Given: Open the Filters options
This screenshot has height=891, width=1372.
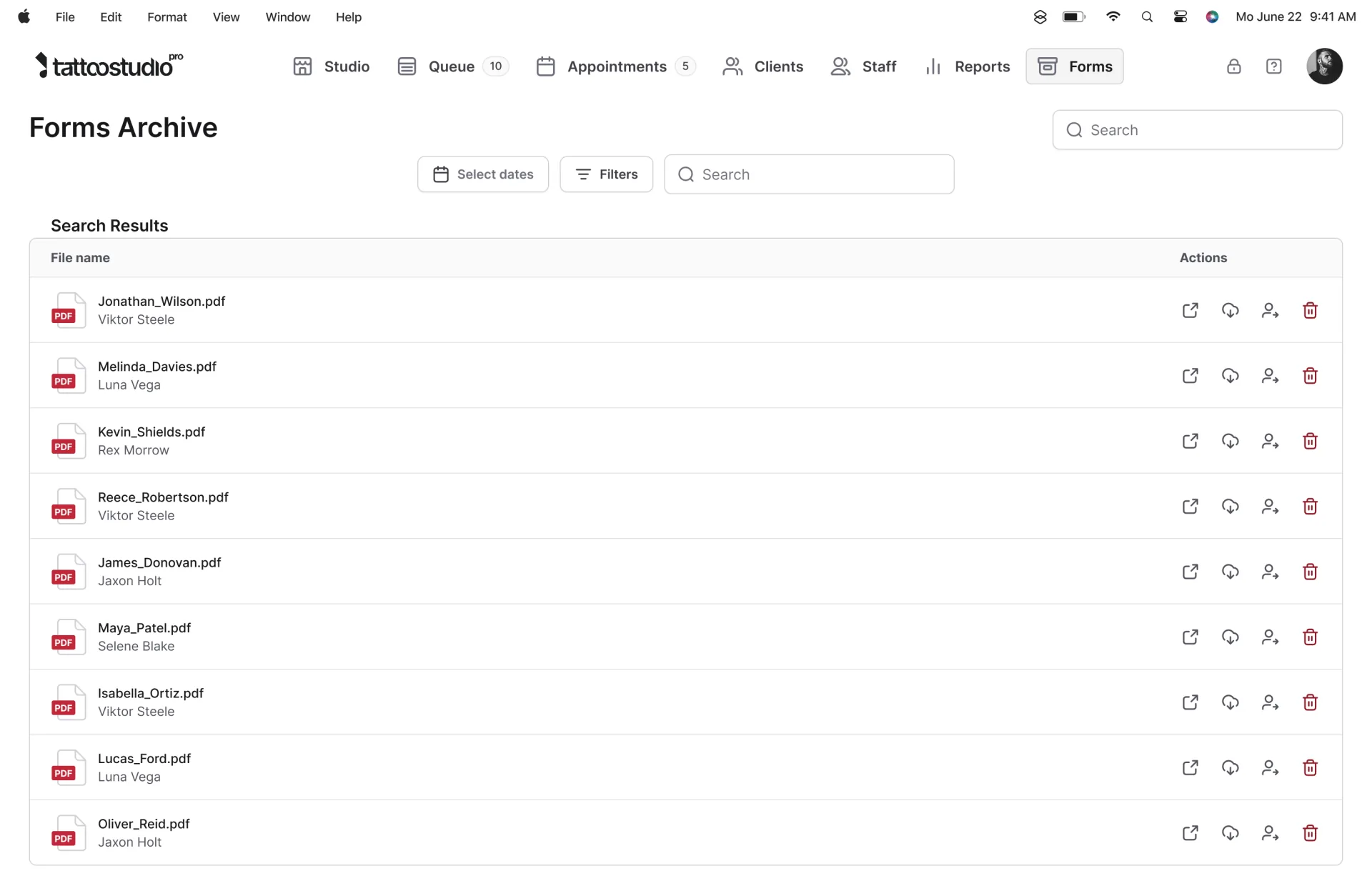Looking at the screenshot, I should [x=606, y=174].
